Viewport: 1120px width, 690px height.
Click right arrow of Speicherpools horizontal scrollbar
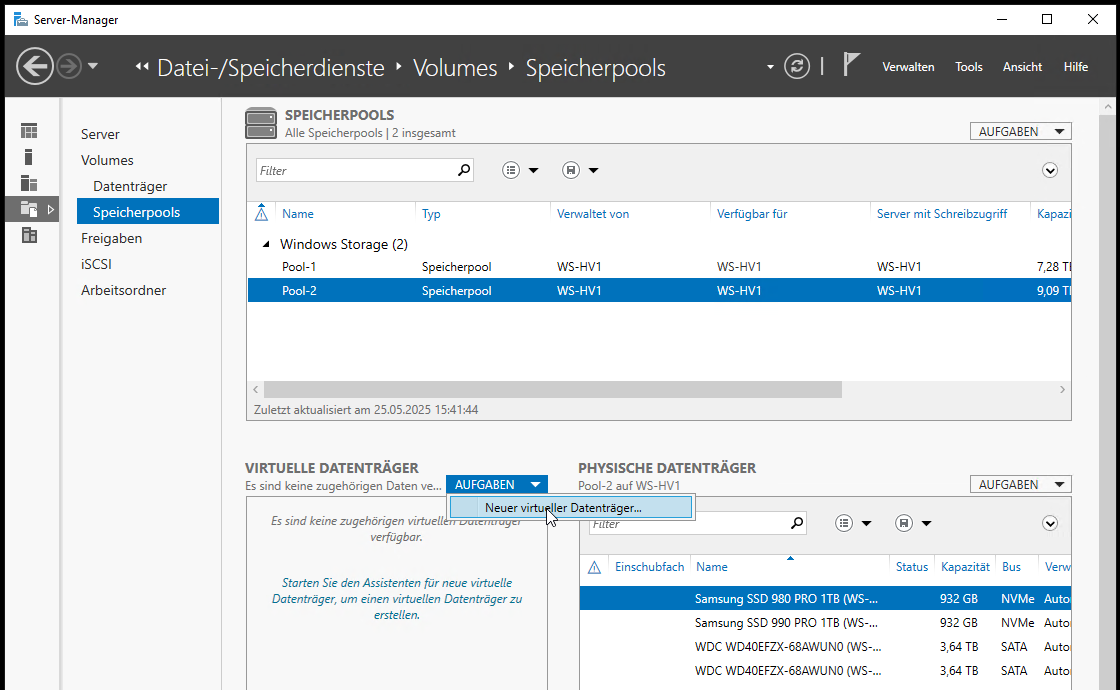pyautogui.click(x=1062, y=389)
